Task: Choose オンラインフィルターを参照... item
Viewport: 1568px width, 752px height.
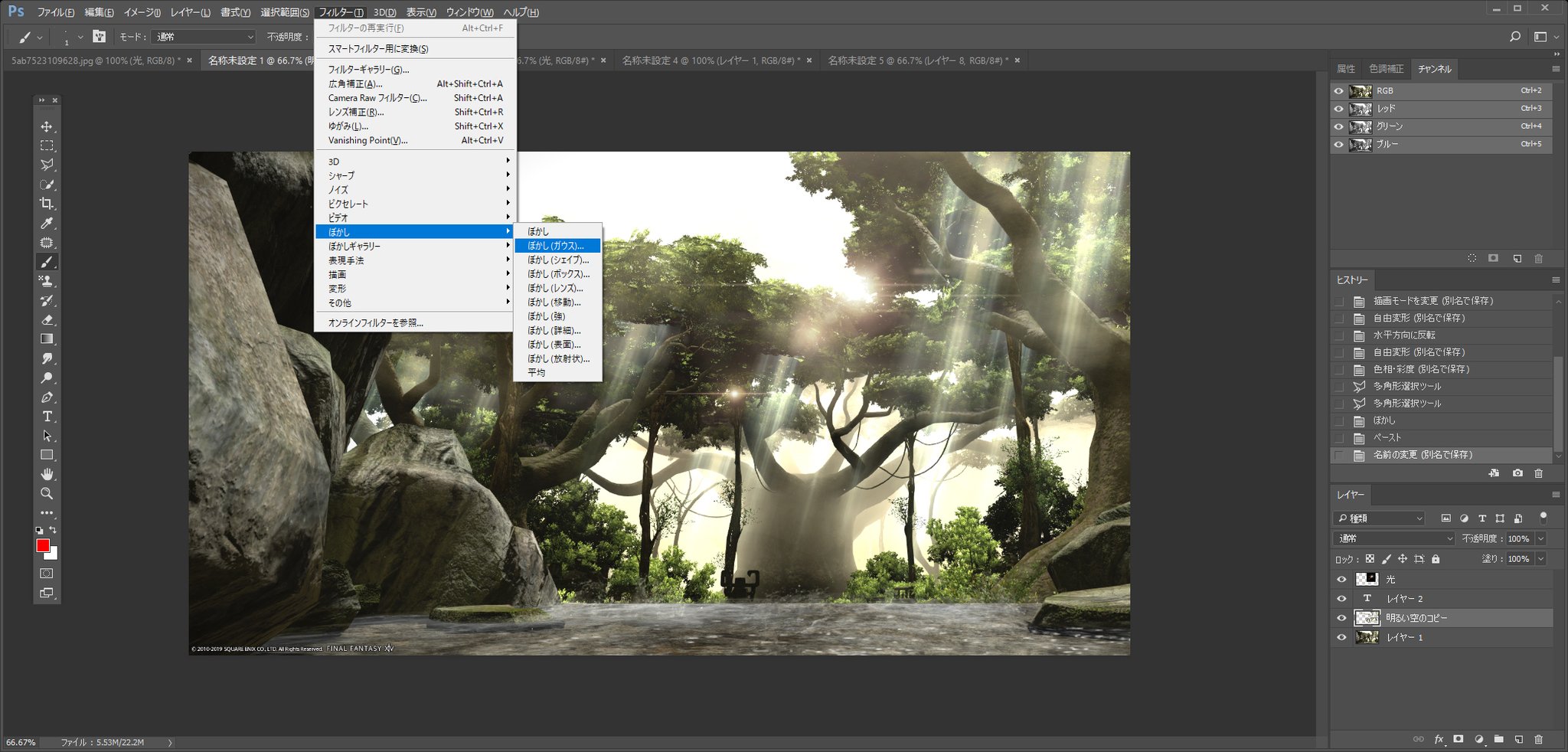Action: click(415, 323)
